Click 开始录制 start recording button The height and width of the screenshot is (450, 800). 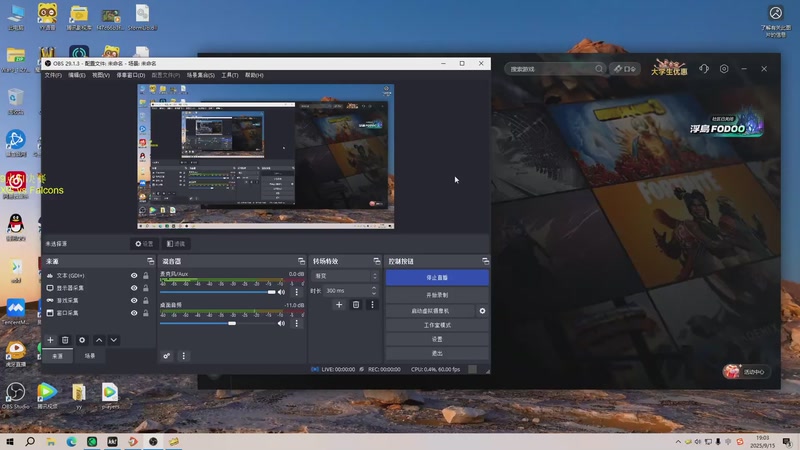click(x=437, y=295)
